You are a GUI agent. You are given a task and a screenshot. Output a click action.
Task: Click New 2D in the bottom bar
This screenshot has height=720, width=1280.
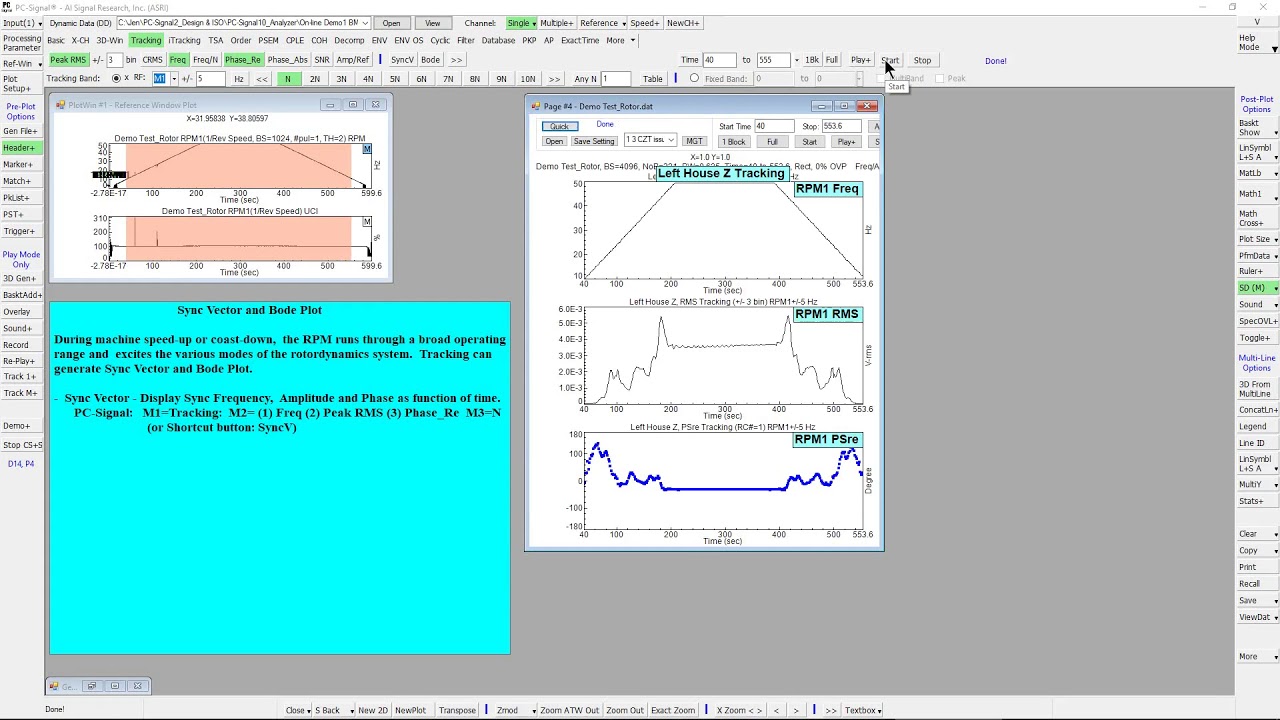pyautogui.click(x=372, y=710)
